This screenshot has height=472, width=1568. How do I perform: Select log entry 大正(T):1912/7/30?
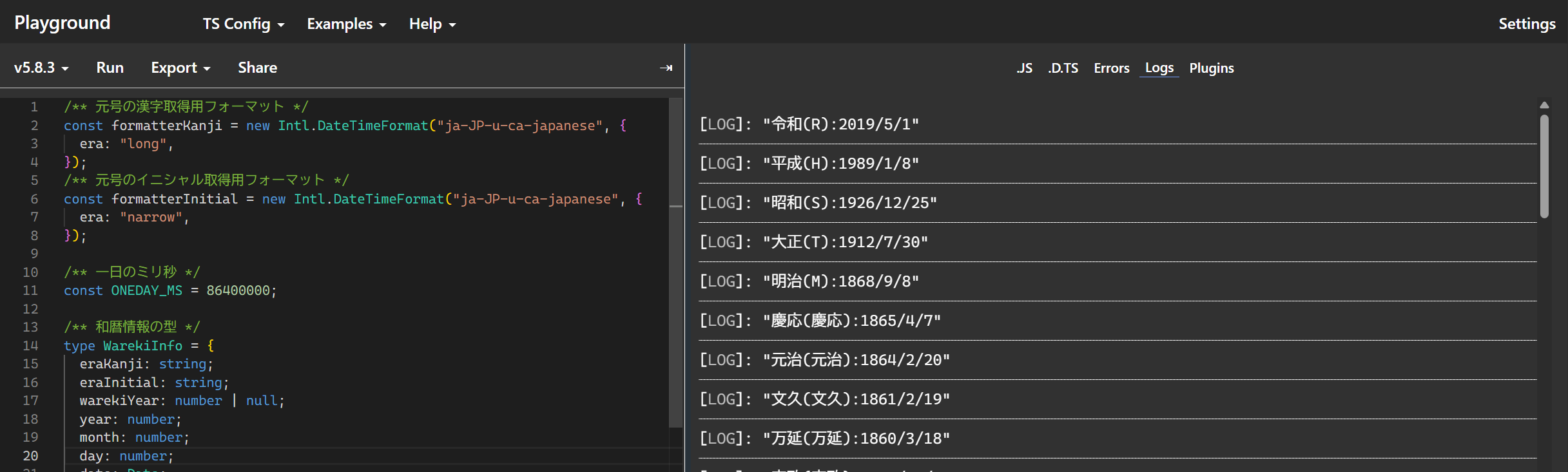point(1118,242)
